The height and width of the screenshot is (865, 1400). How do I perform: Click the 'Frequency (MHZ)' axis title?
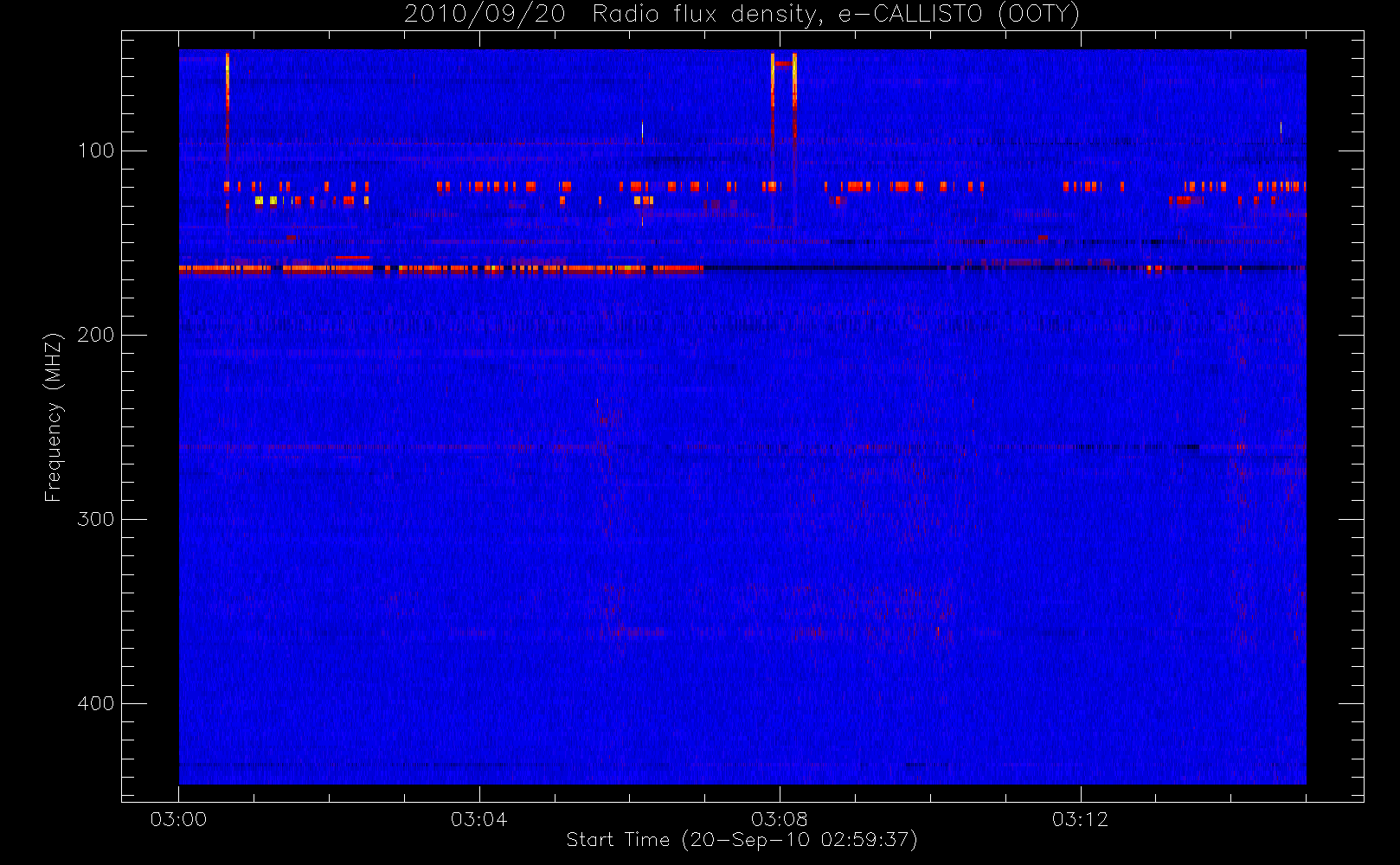pyautogui.click(x=54, y=417)
